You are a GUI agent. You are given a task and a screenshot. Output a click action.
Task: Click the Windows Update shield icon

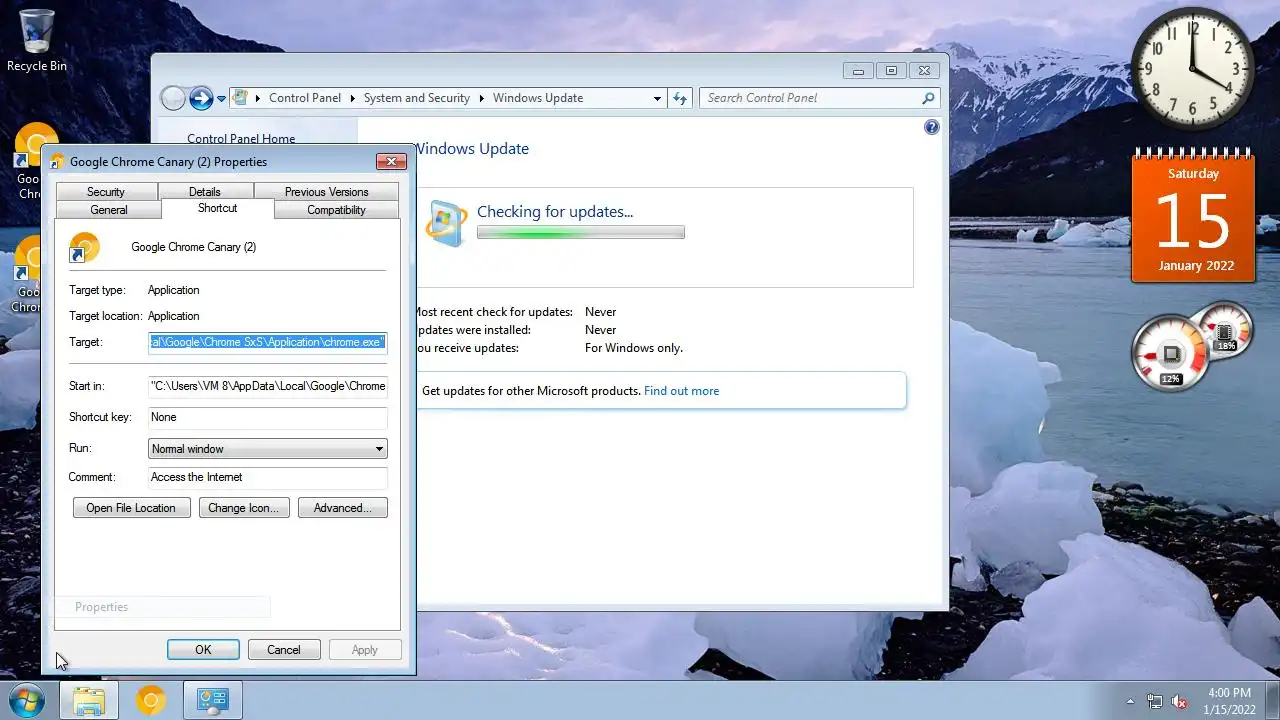(x=446, y=223)
